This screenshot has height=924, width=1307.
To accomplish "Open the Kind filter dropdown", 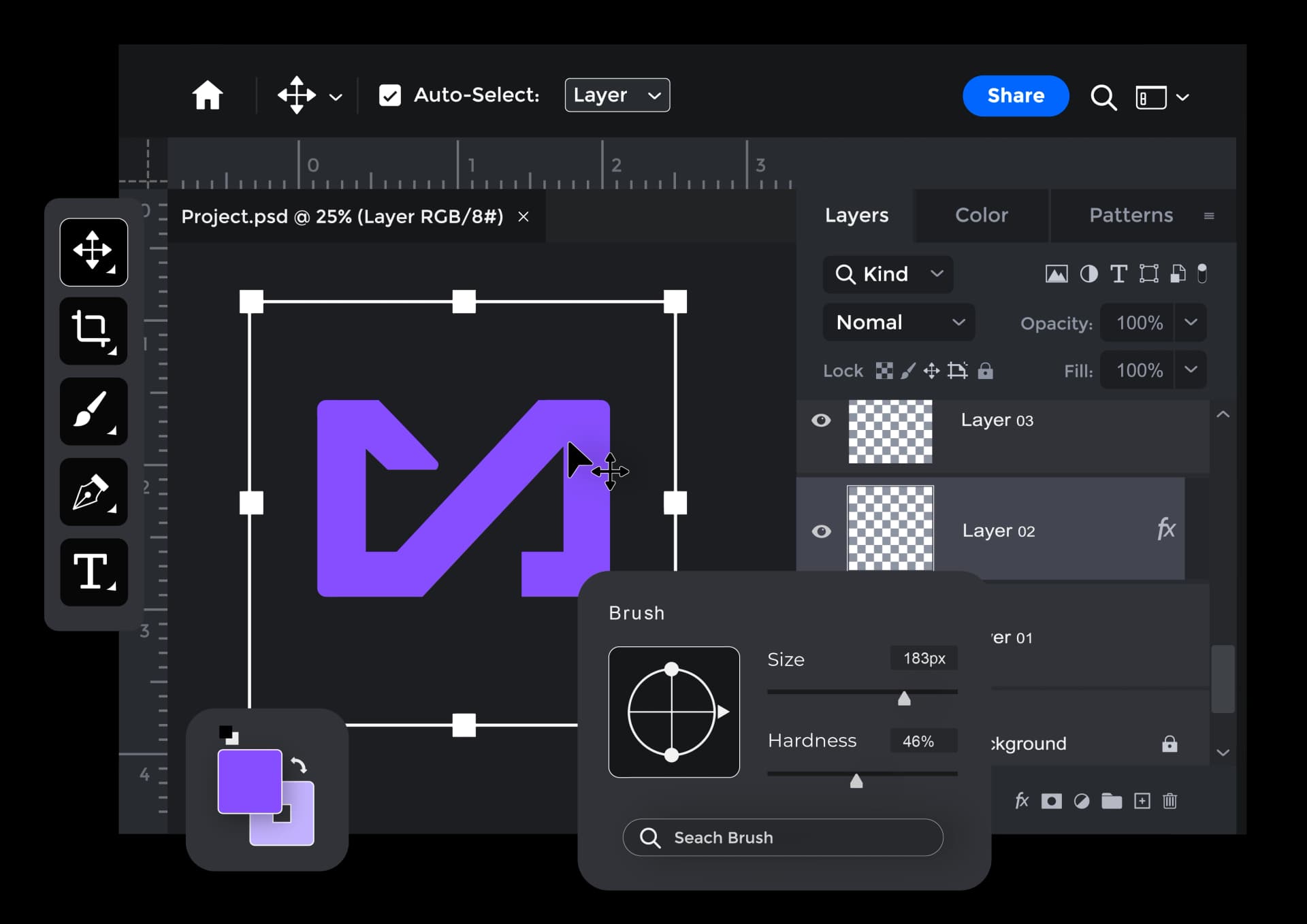I will pos(888,274).
